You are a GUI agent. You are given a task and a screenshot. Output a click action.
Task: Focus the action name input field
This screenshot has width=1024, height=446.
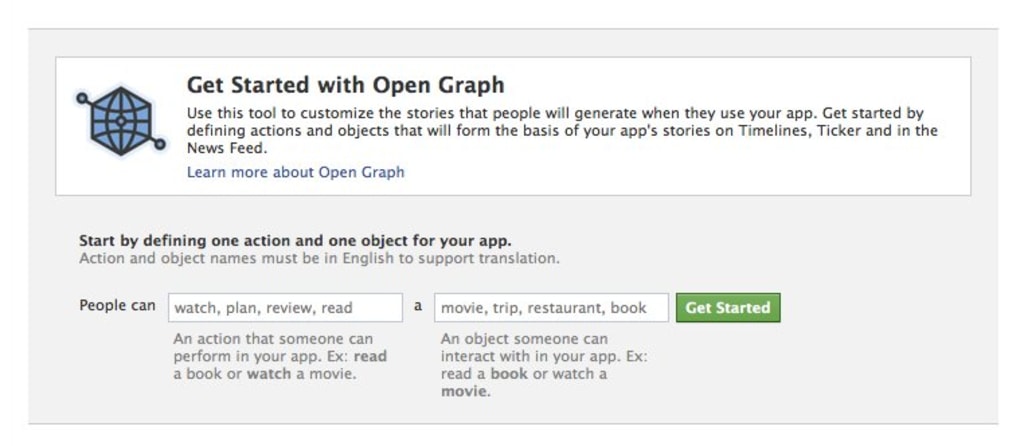click(285, 308)
